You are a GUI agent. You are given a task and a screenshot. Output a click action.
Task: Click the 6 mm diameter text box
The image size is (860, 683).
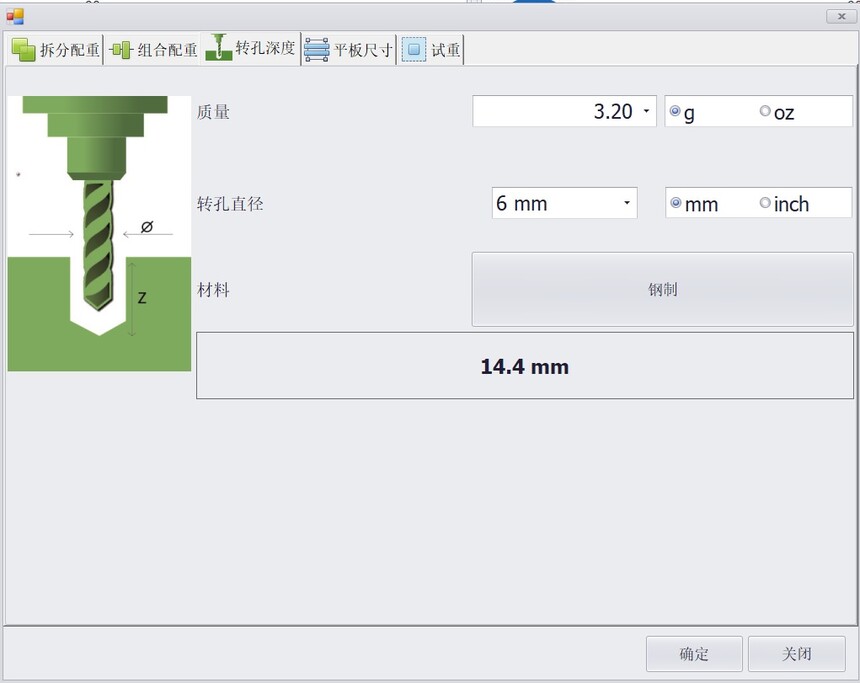pos(553,203)
